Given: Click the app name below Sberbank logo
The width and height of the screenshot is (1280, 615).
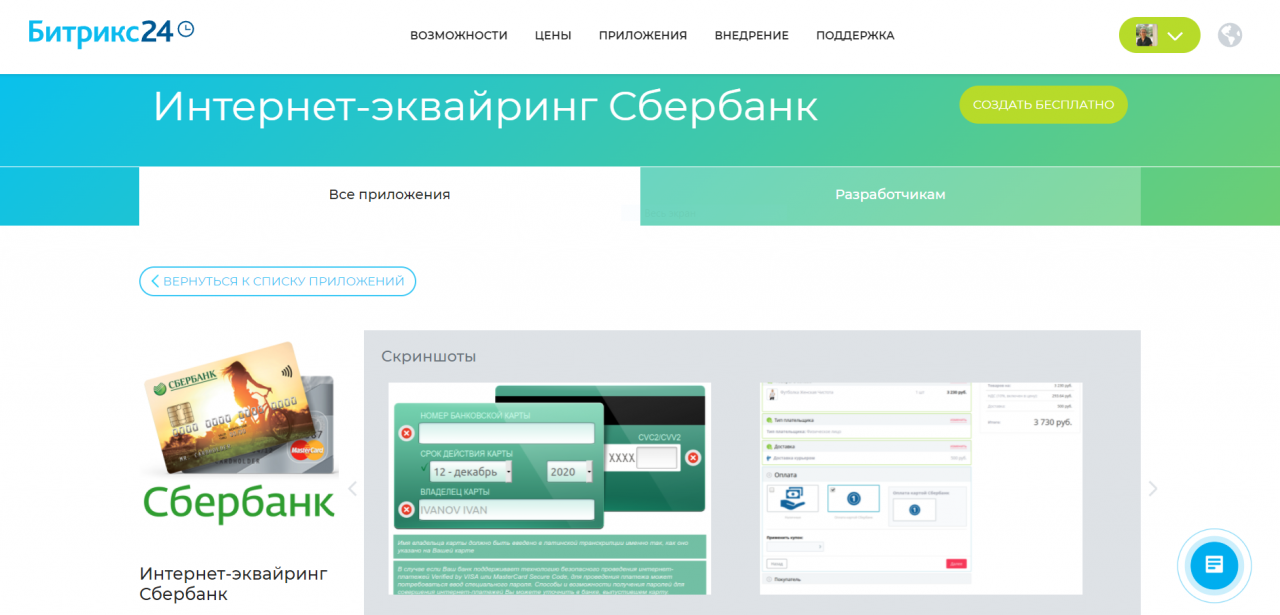Looking at the screenshot, I should point(233,583).
